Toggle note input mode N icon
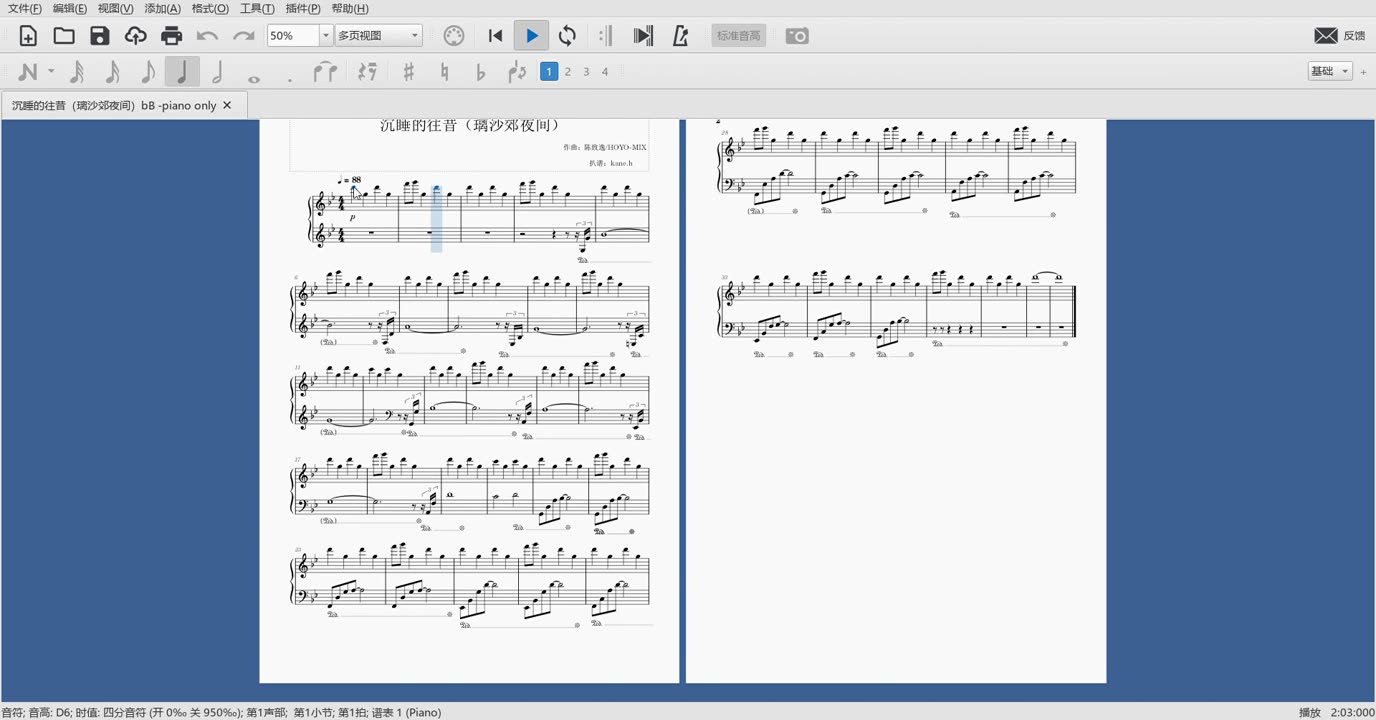1376x720 pixels. (28, 72)
